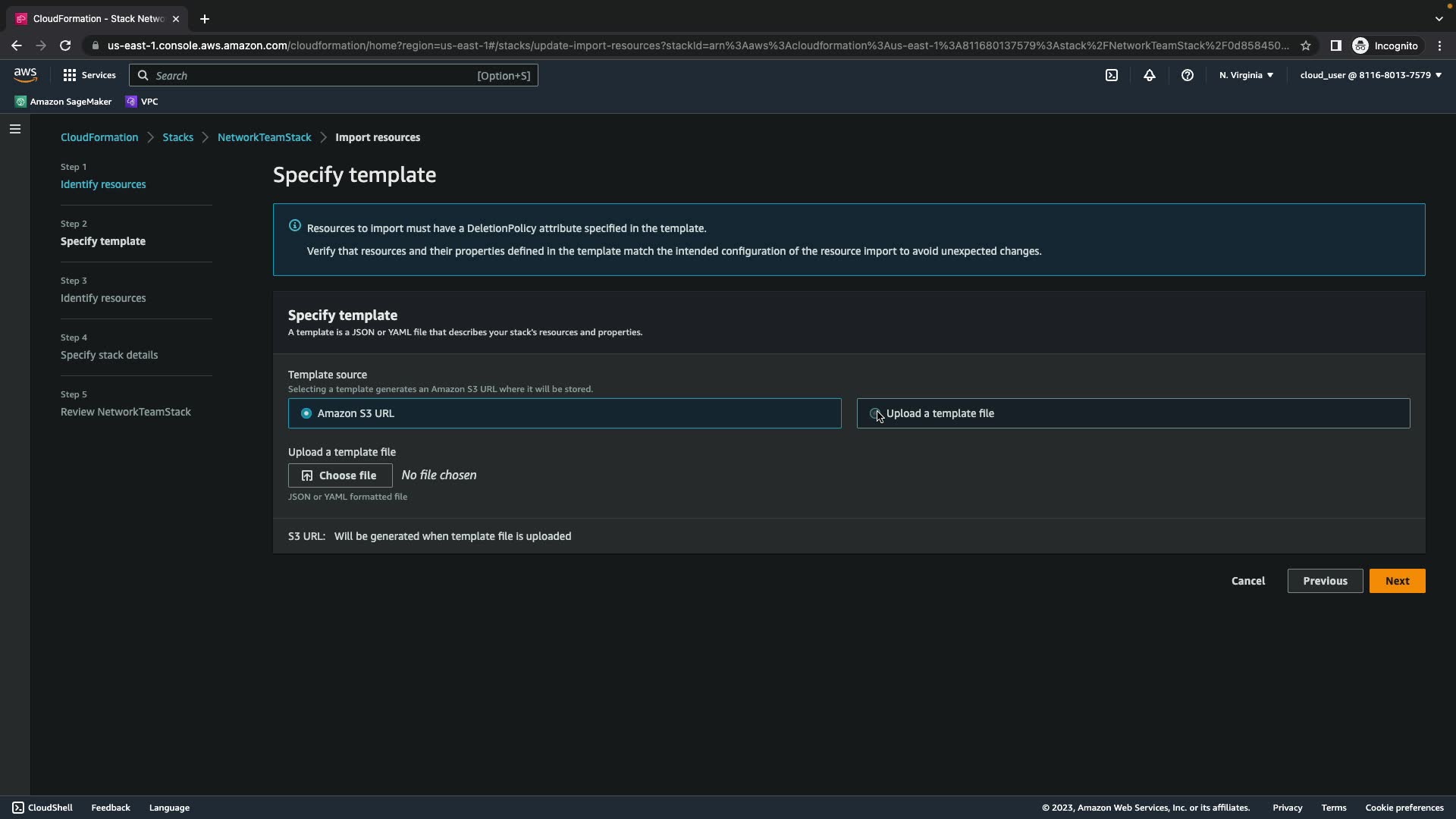The width and height of the screenshot is (1456, 819).
Task: Open the notifications bell icon
Action: 1149,75
